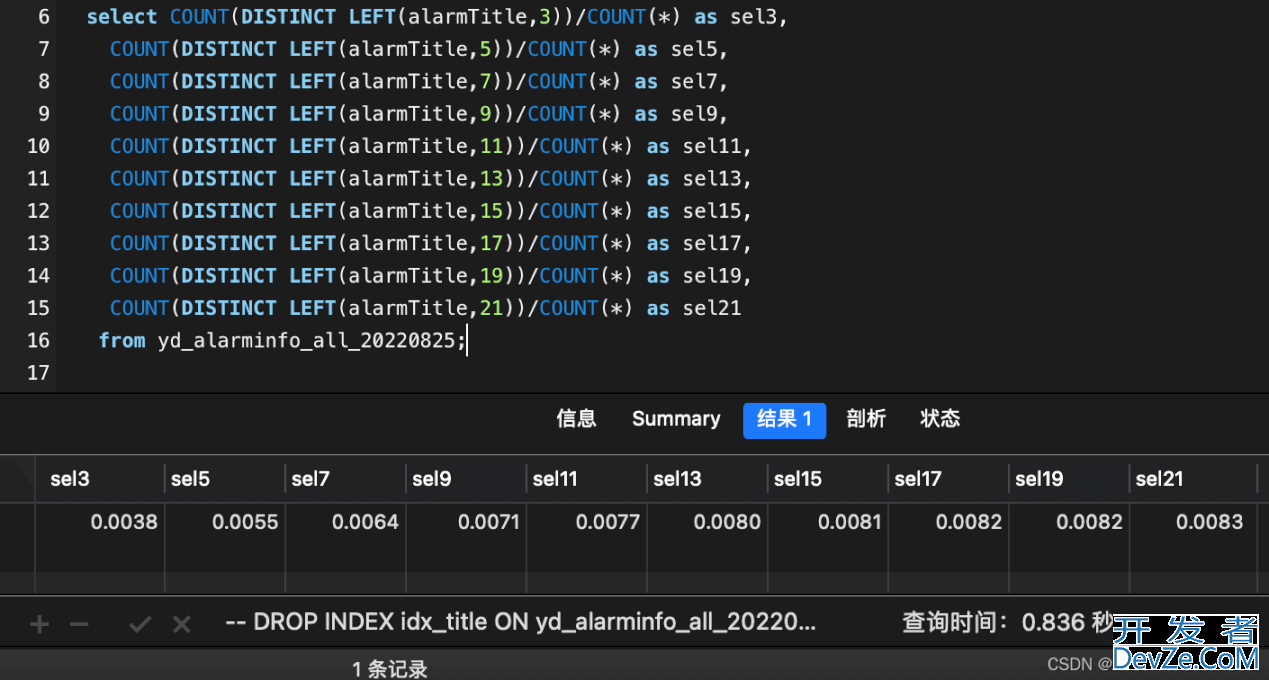
Task: Open the 剖析 tab
Action: [x=866, y=419]
